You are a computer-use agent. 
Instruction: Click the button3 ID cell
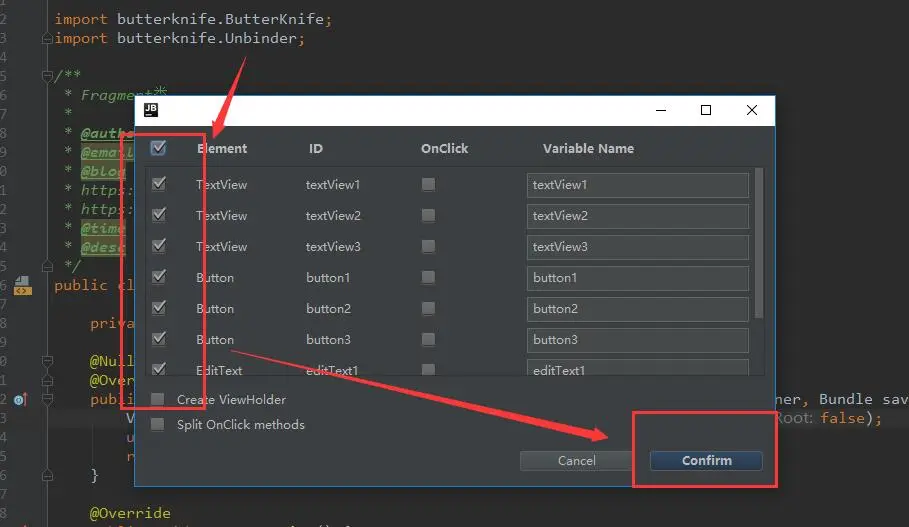[x=328, y=340]
